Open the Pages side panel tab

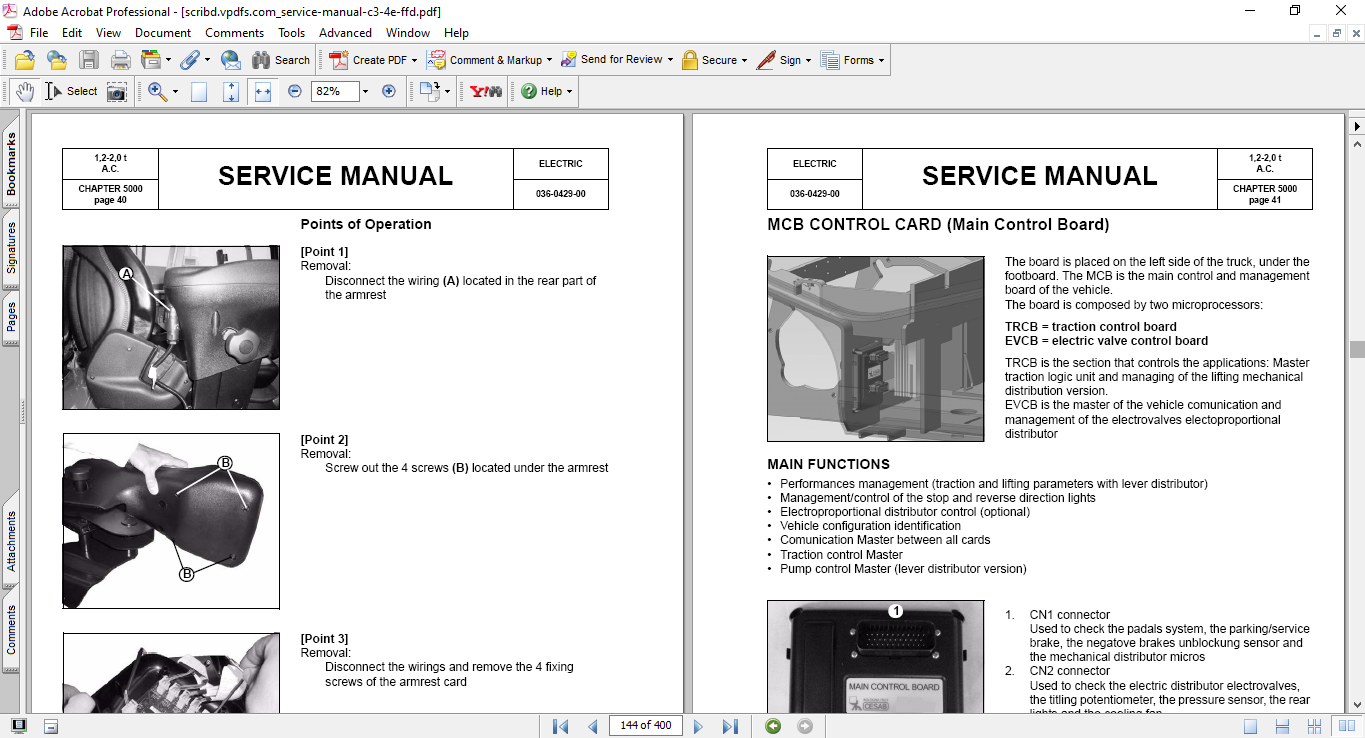point(11,317)
